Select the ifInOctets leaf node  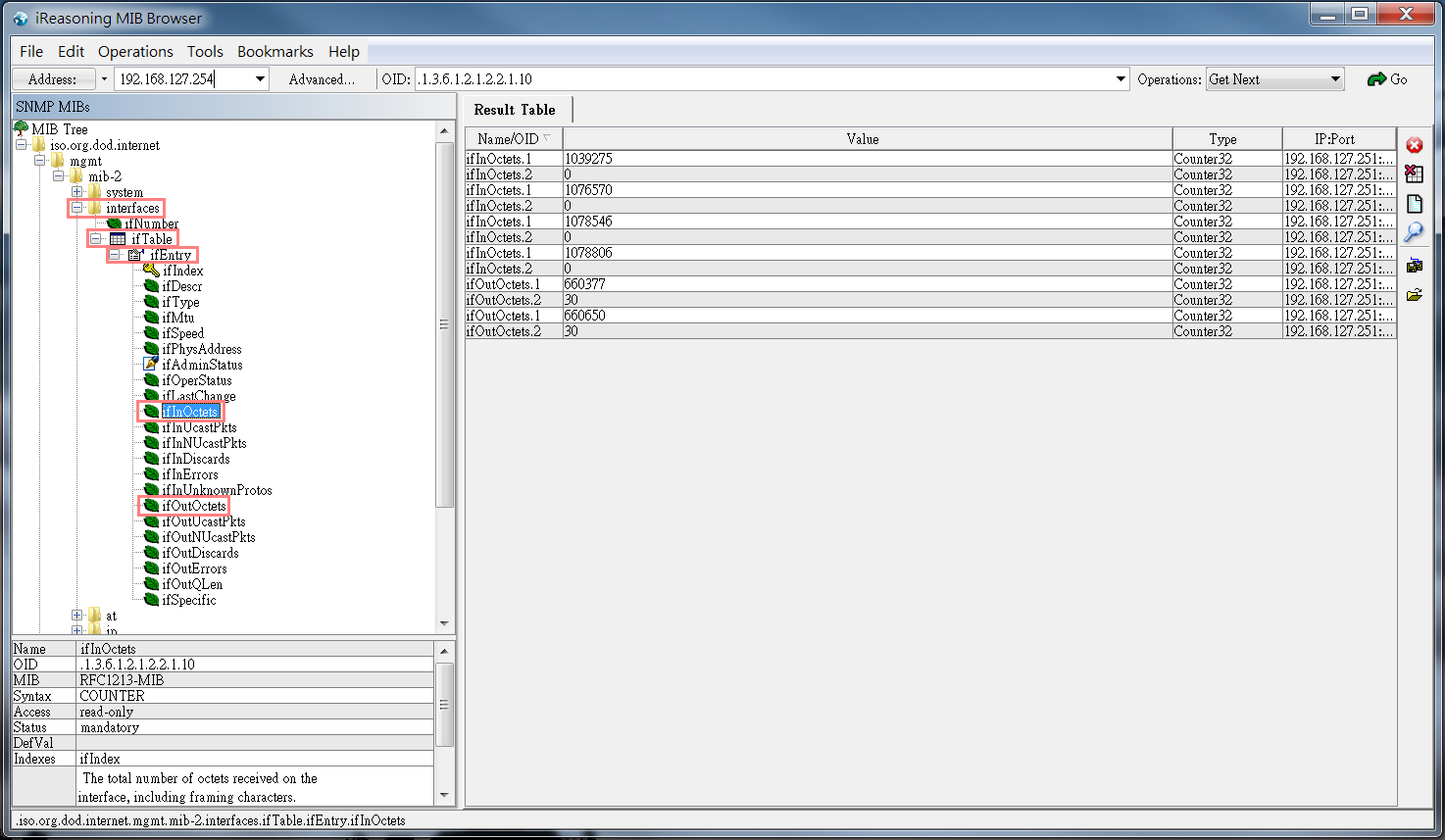click(x=191, y=411)
